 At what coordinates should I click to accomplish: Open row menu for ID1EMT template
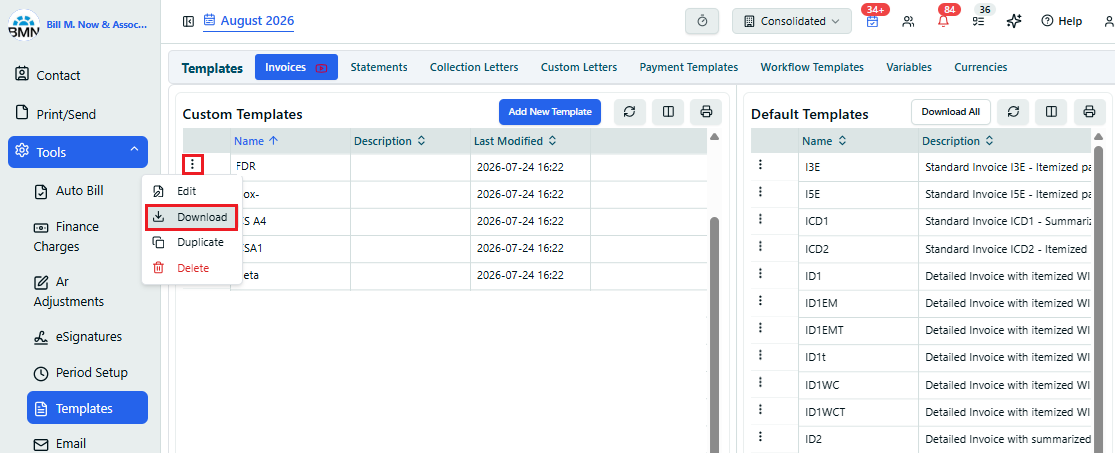pyautogui.click(x=761, y=328)
